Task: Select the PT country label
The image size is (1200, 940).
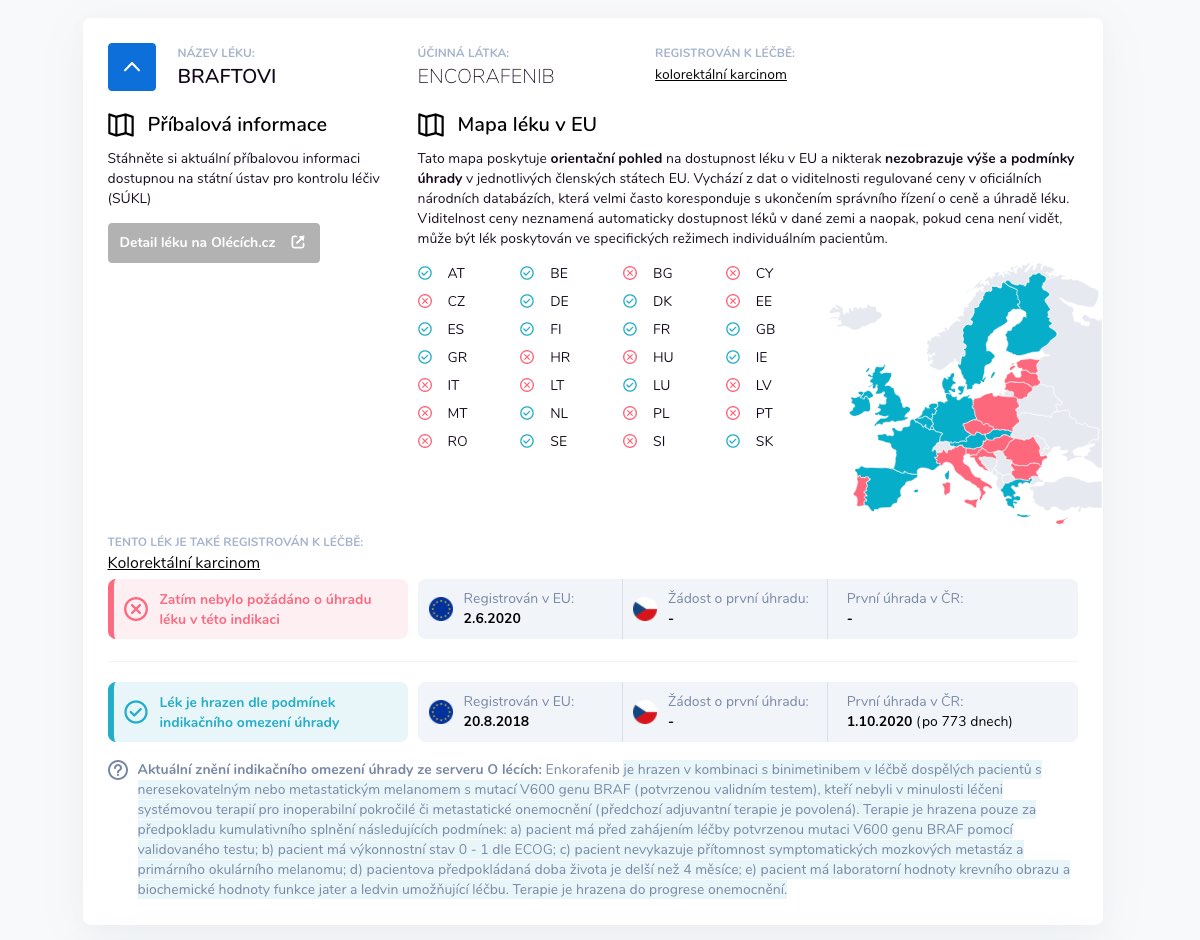Action: coord(764,413)
